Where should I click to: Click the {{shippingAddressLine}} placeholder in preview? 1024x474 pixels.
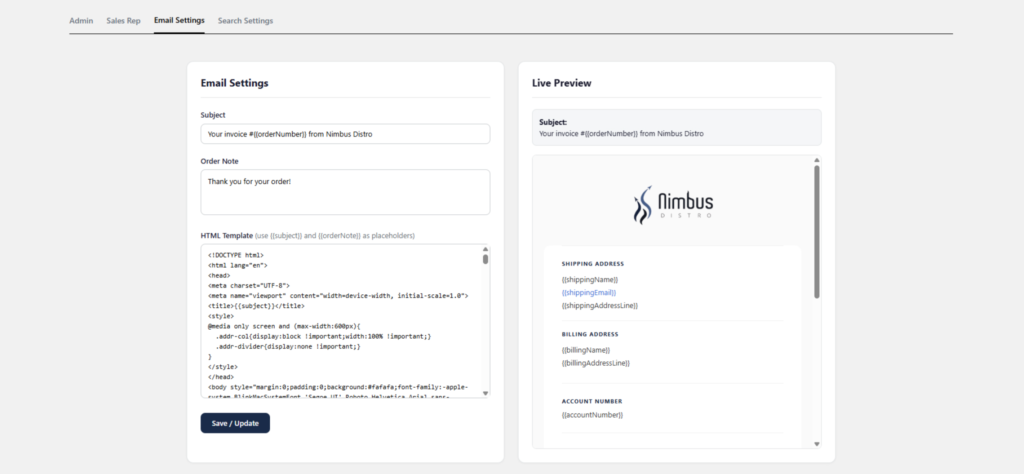tap(600, 306)
